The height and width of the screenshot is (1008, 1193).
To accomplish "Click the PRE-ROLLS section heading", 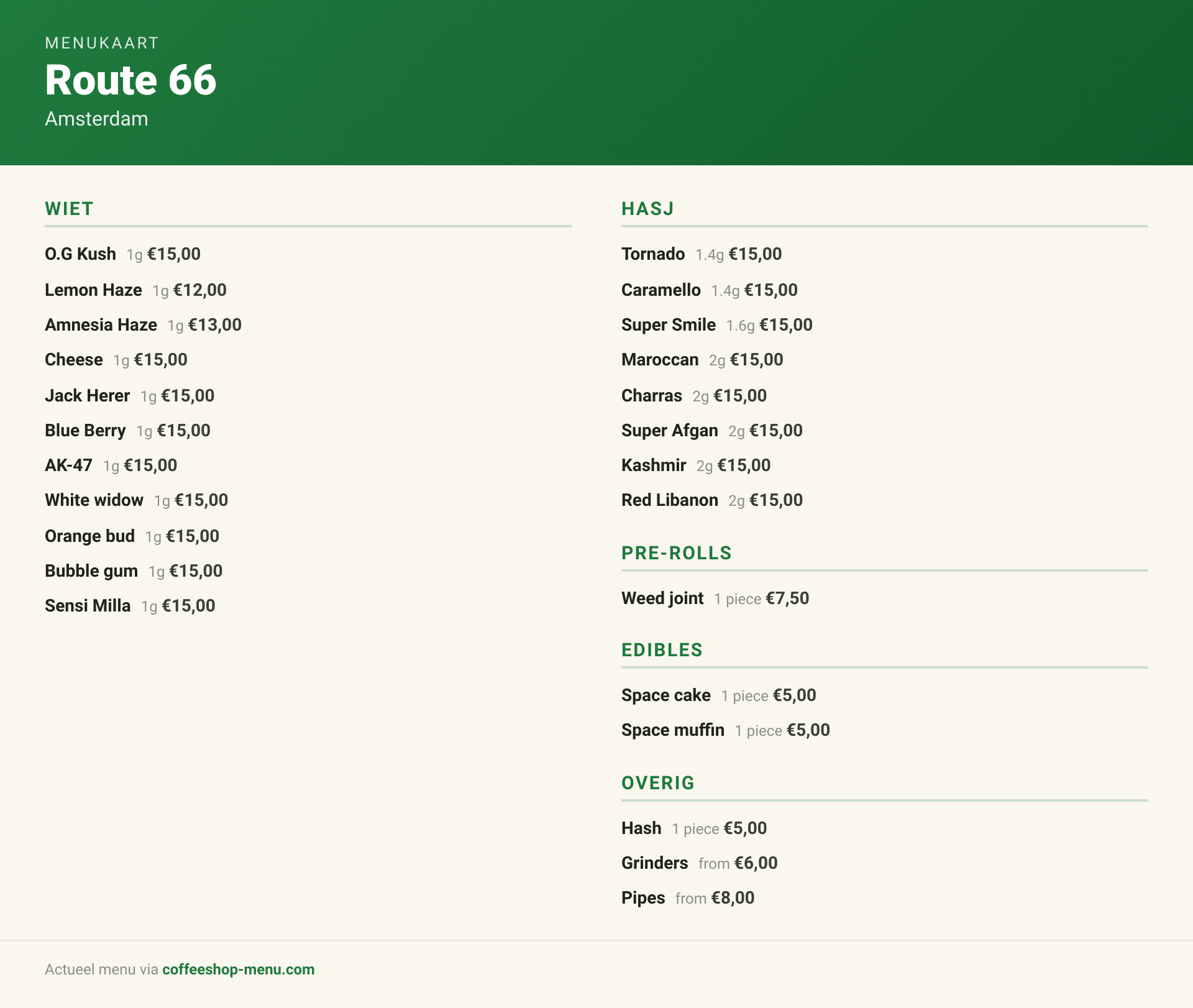I will tap(677, 553).
